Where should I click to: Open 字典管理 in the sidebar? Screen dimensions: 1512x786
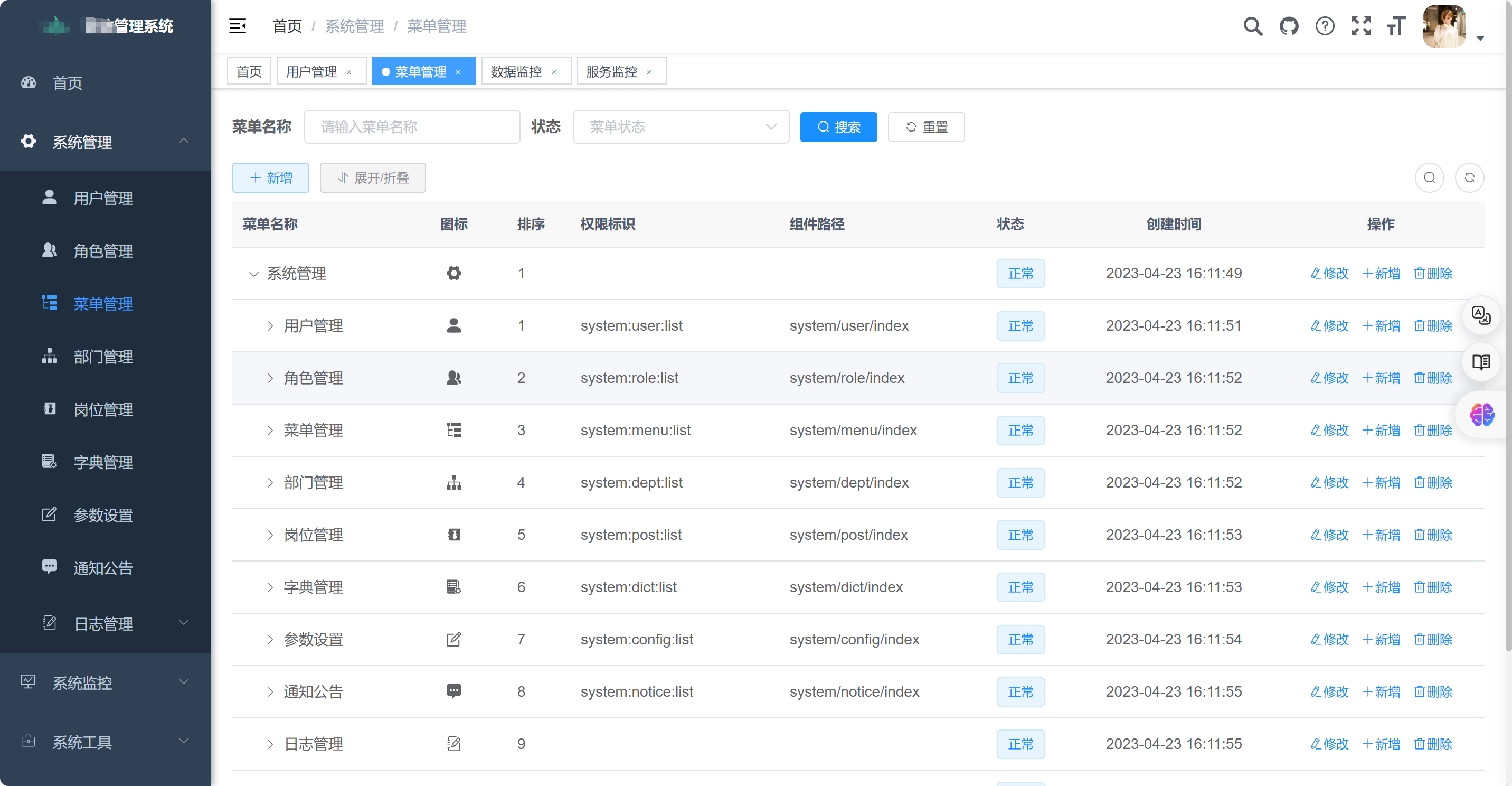tap(106, 462)
